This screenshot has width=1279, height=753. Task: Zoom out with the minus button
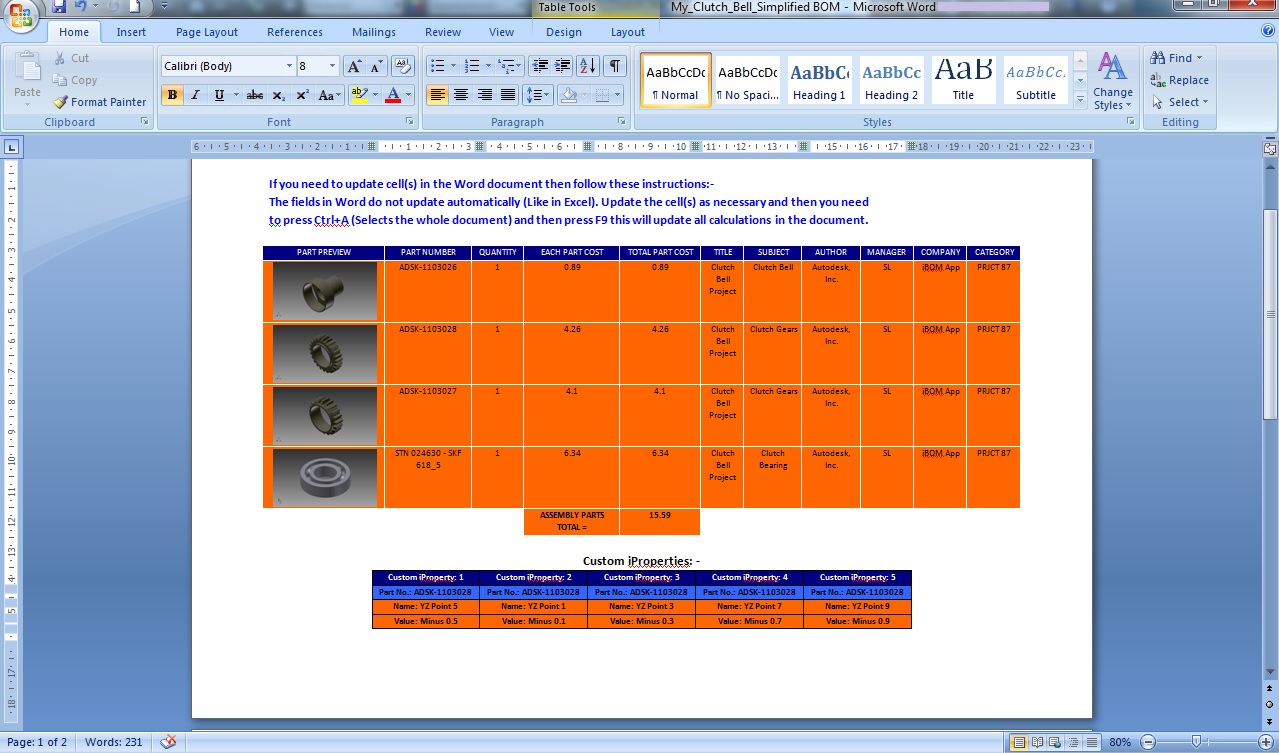coord(1147,742)
